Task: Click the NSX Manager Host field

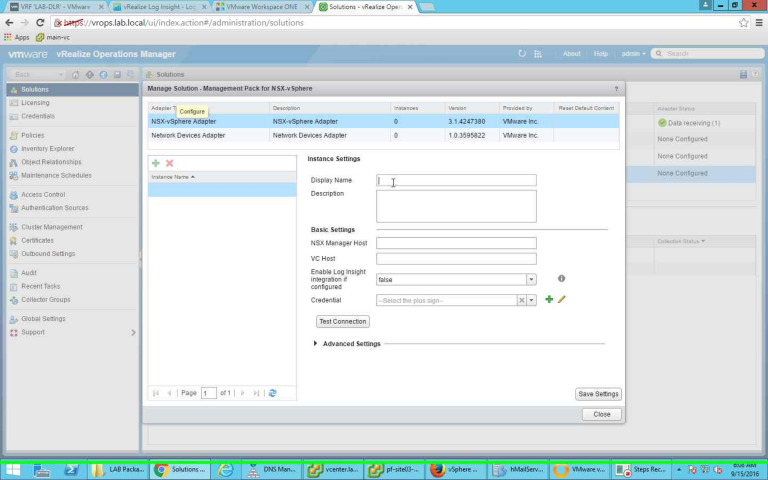Action: (456, 243)
